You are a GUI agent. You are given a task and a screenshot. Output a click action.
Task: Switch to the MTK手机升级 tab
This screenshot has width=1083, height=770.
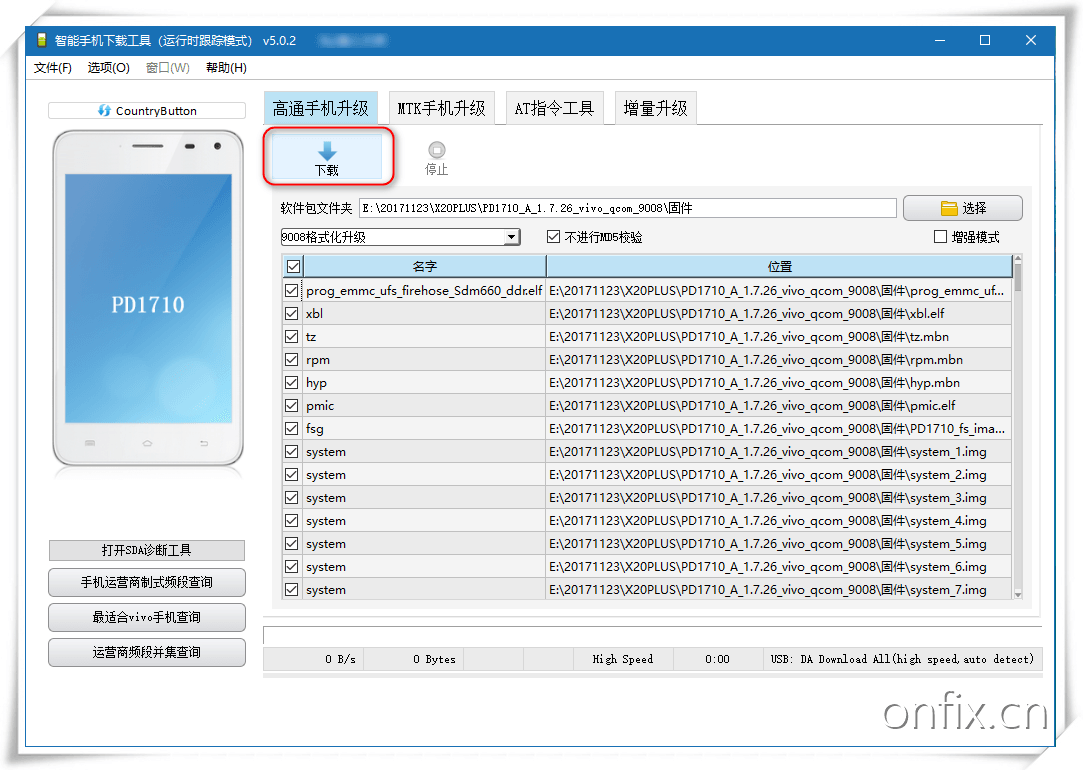(x=442, y=107)
